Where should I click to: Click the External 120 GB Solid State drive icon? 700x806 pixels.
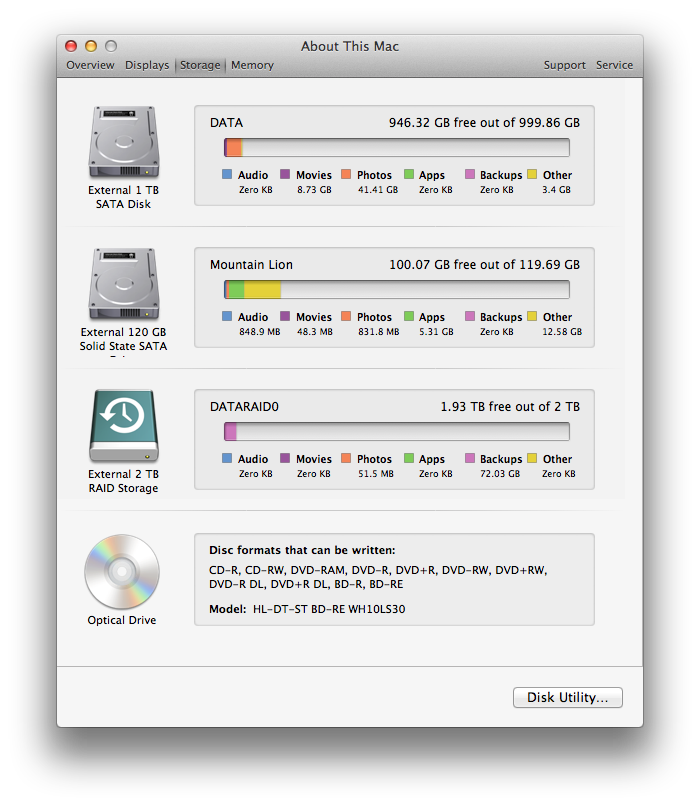point(123,286)
